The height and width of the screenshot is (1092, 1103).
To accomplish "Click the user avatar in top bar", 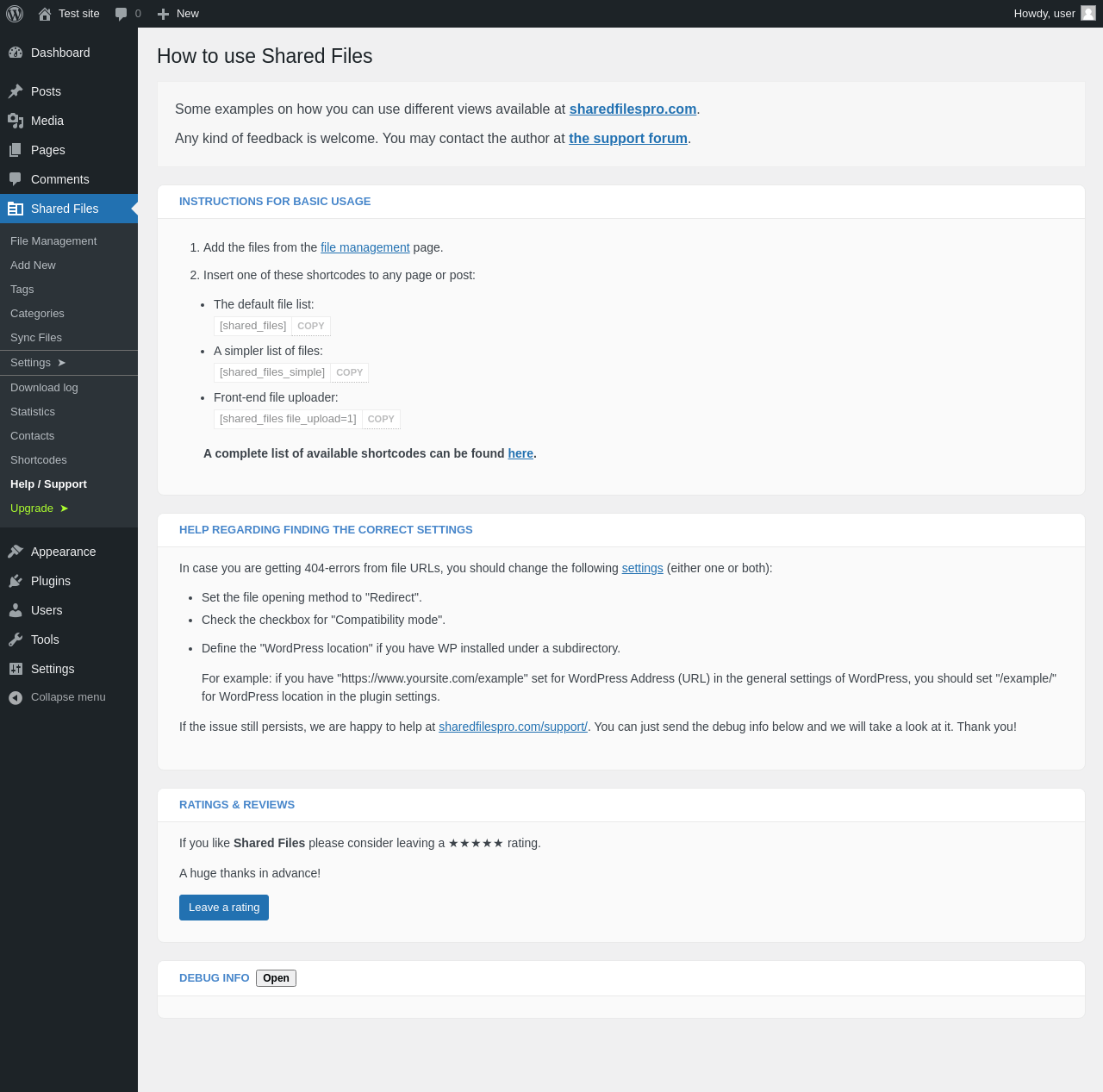I will (1088, 13).
